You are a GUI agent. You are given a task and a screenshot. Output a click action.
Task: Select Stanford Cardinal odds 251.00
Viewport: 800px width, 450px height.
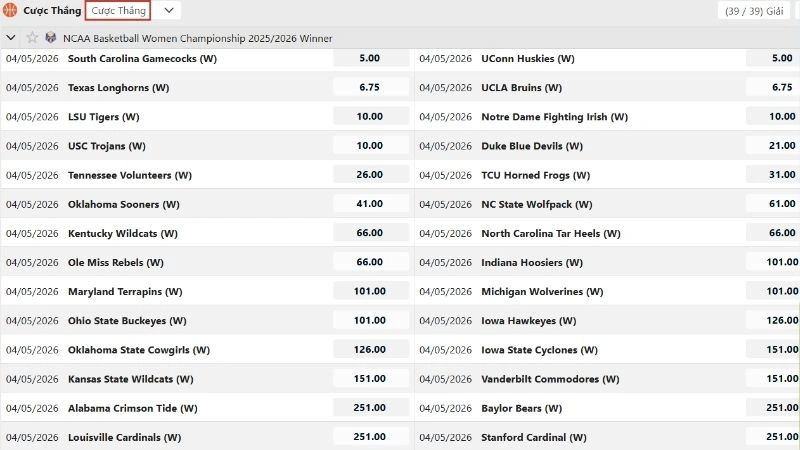click(773, 436)
